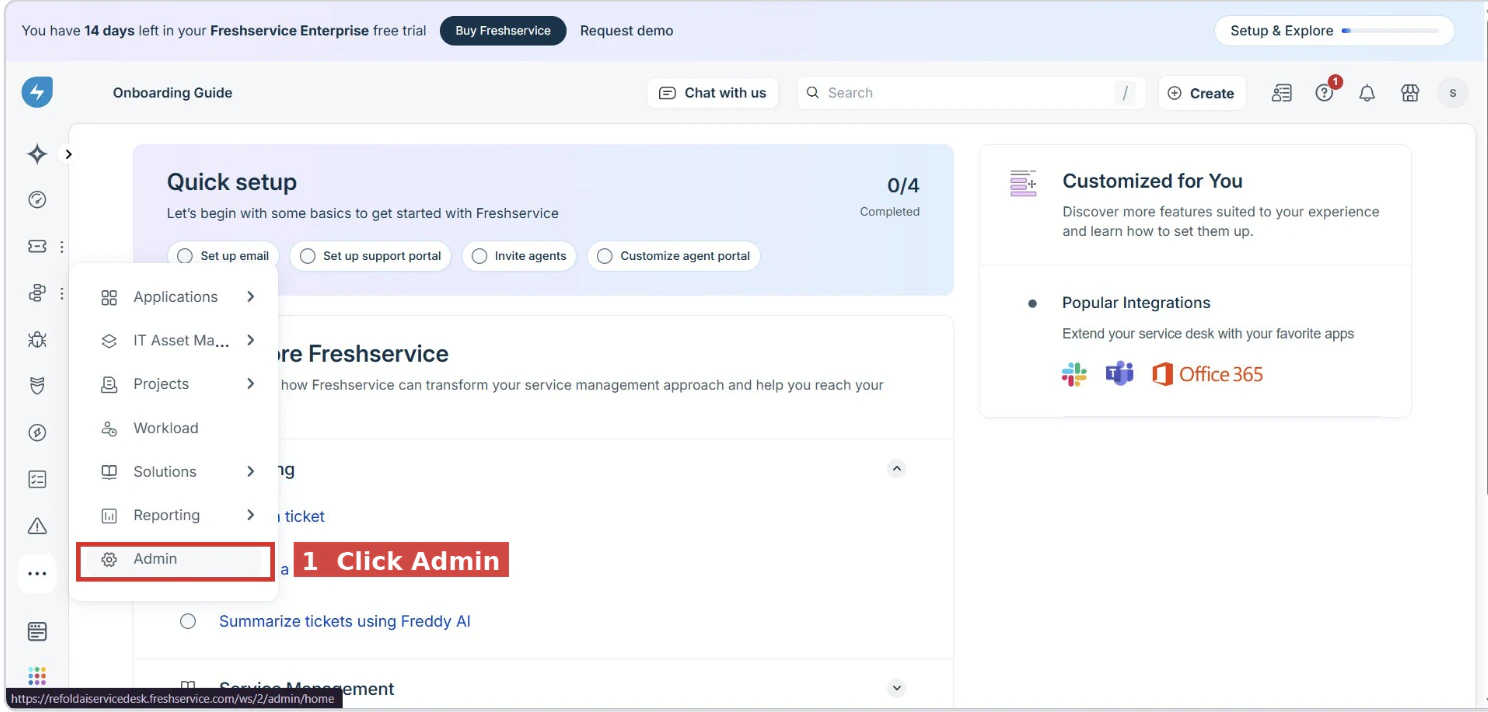Expand the Solutions submenu arrow
Viewport: 1488px width, 712px height.
pos(250,471)
